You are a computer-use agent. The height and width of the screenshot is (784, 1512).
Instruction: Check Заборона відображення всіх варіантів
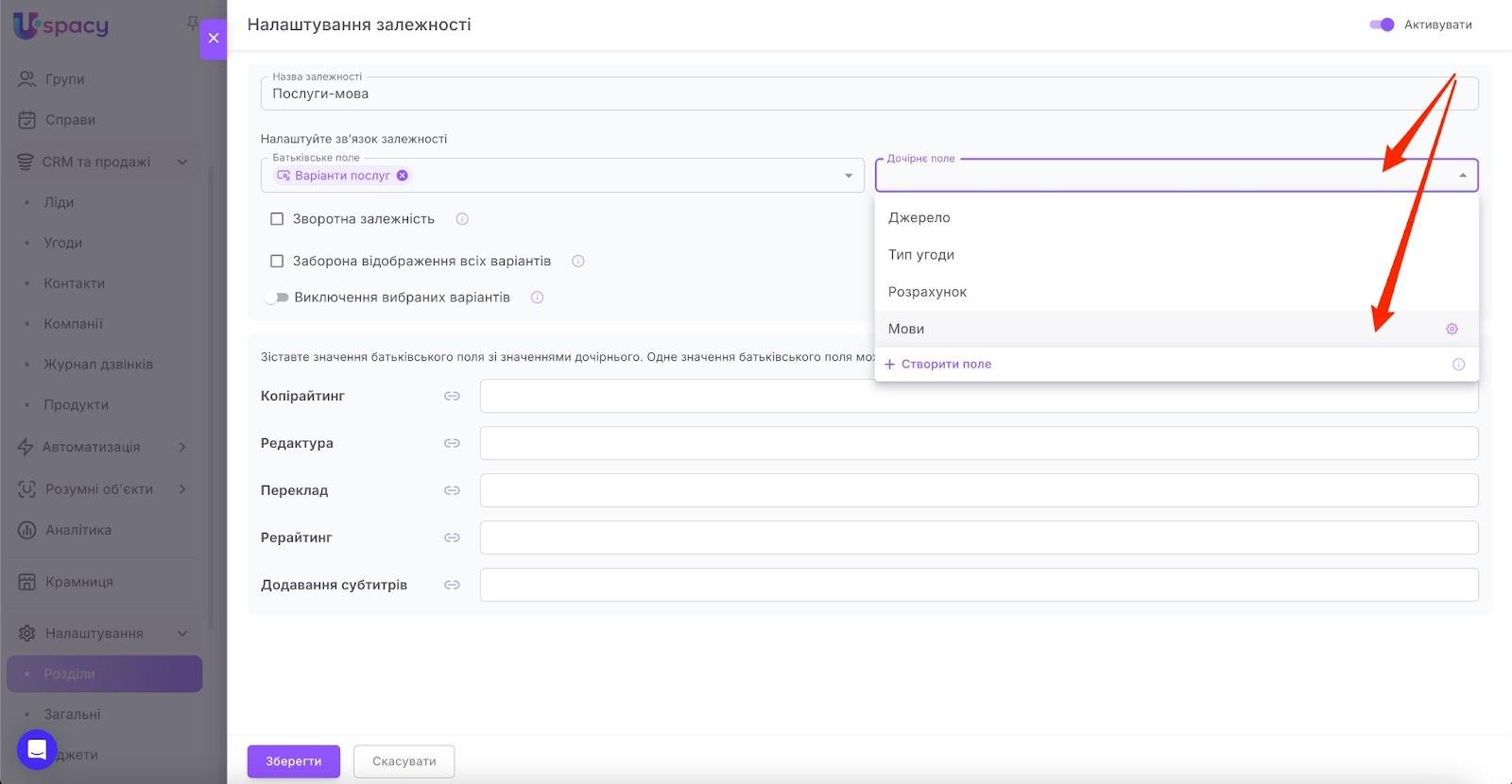tap(277, 261)
